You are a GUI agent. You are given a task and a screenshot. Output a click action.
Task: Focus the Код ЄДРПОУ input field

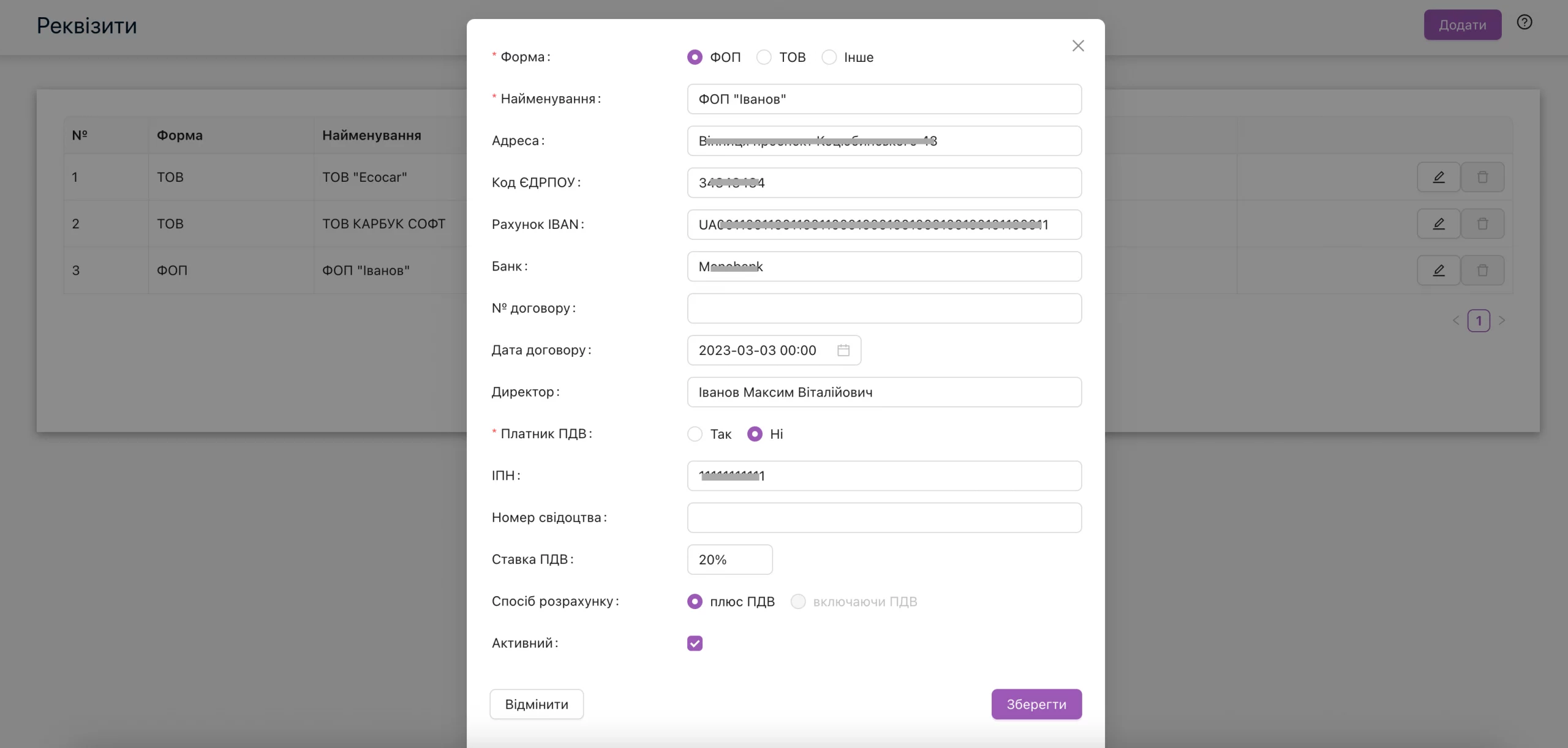(x=884, y=182)
